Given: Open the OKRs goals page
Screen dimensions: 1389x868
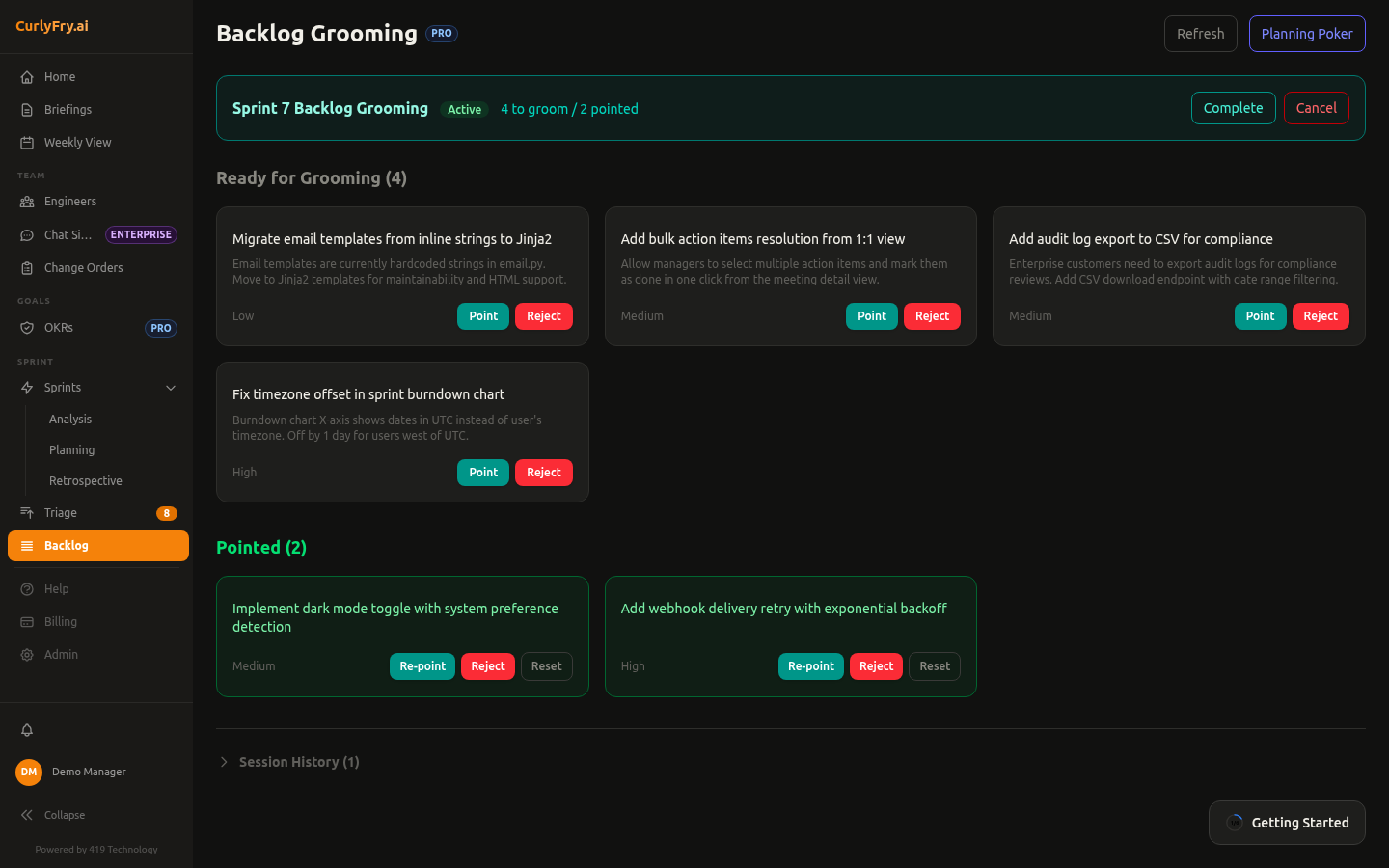Looking at the screenshot, I should [x=56, y=328].
